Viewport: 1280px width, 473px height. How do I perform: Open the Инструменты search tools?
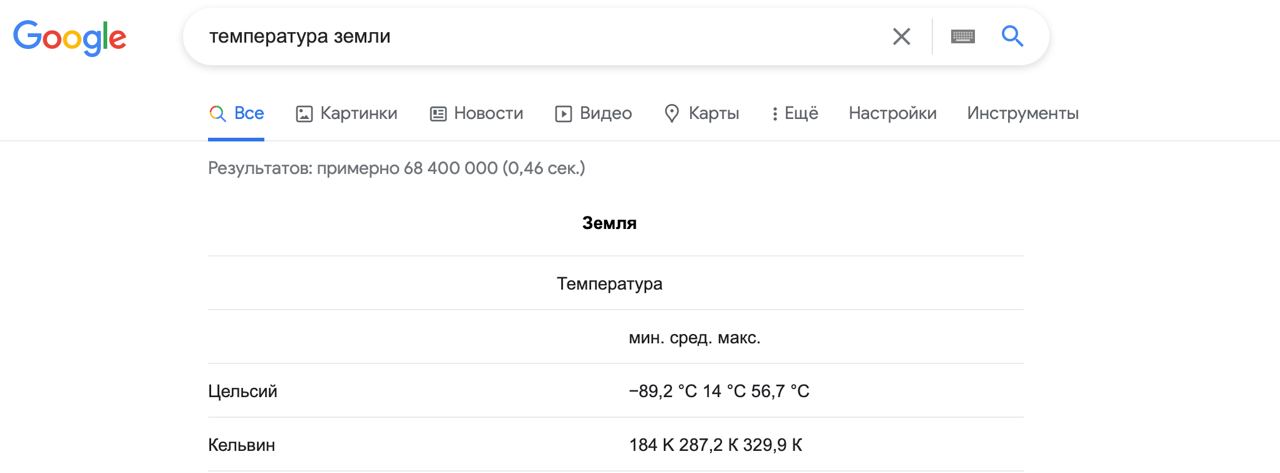coord(1022,114)
